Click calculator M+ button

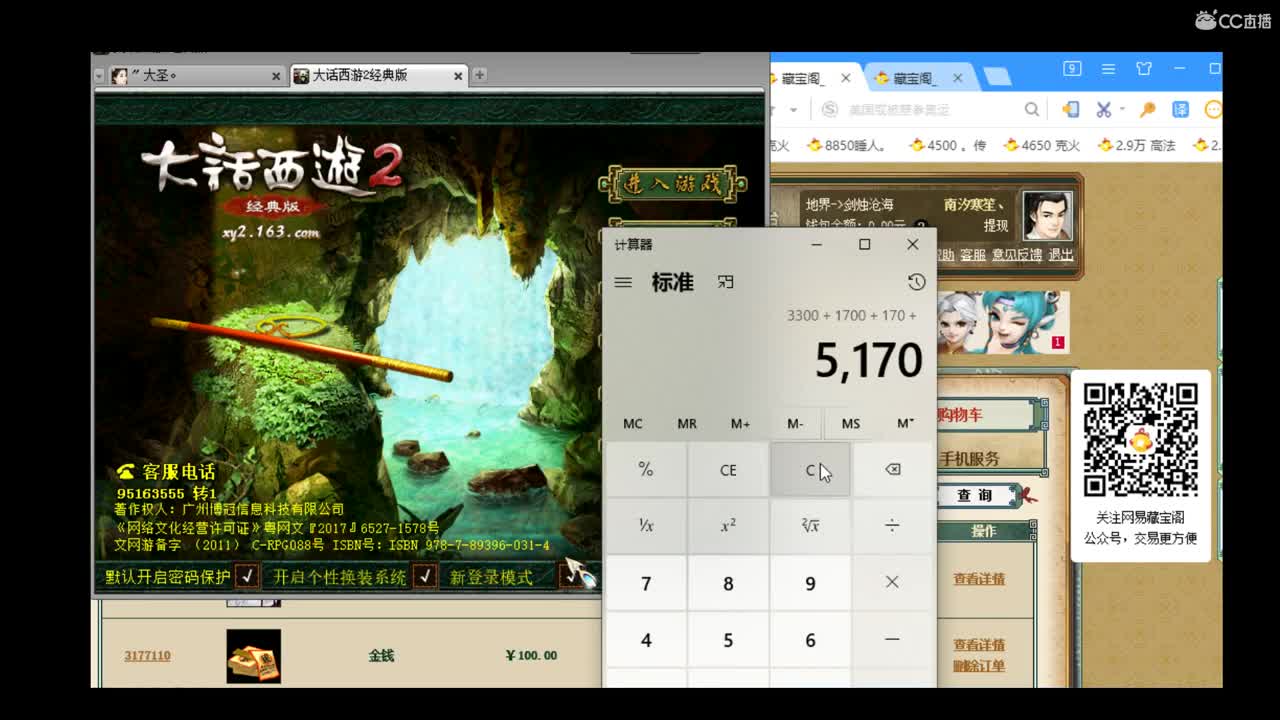[x=740, y=423]
